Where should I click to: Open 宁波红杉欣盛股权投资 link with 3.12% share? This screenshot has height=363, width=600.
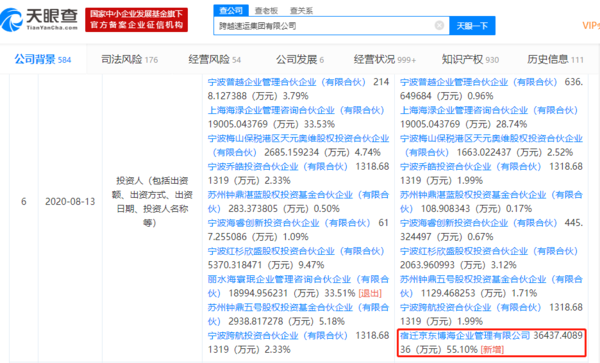click(489, 251)
